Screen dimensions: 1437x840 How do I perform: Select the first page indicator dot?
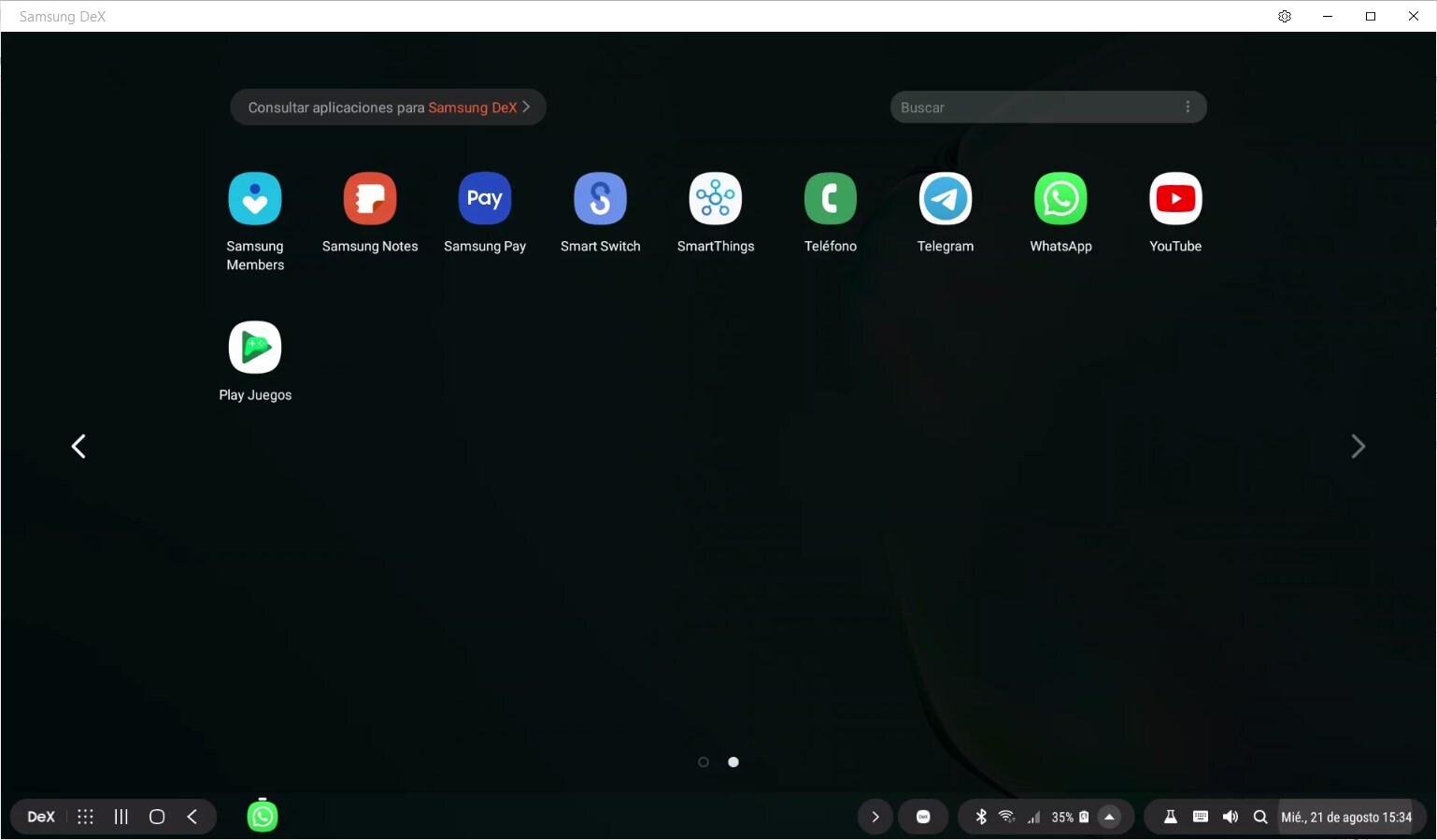704,762
